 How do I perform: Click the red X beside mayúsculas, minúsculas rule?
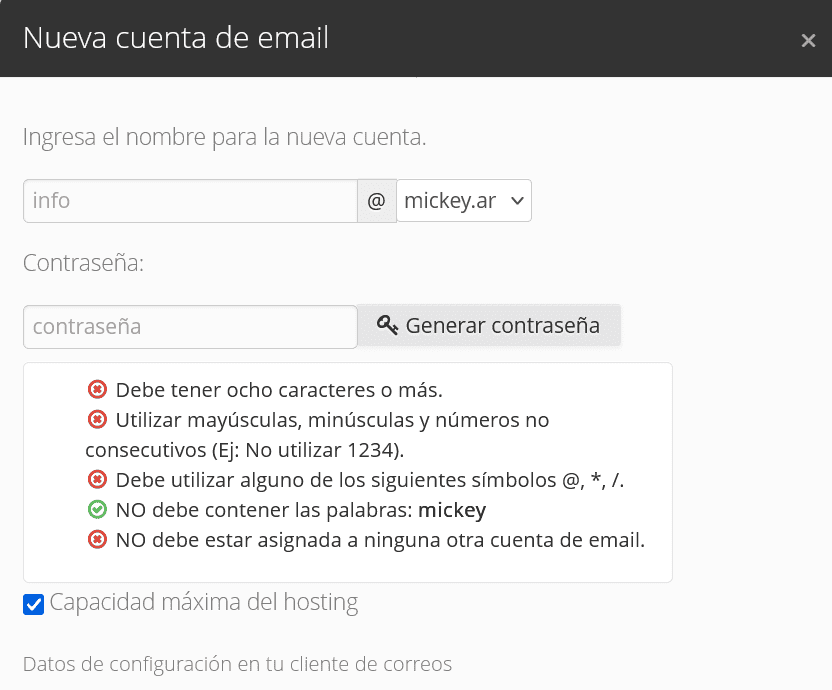(97, 420)
